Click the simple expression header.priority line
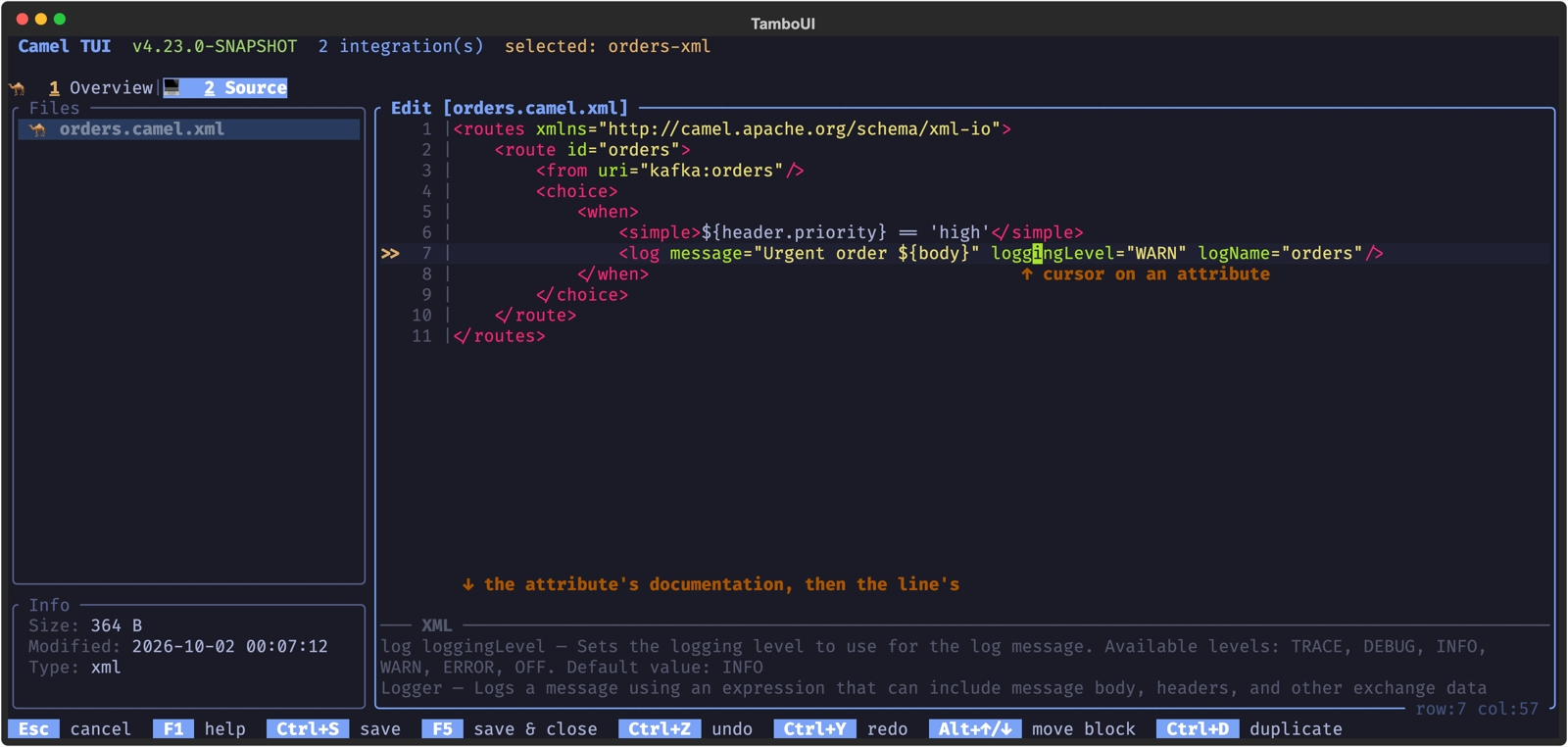The height and width of the screenshot is (747, 1568). [851, 232]
